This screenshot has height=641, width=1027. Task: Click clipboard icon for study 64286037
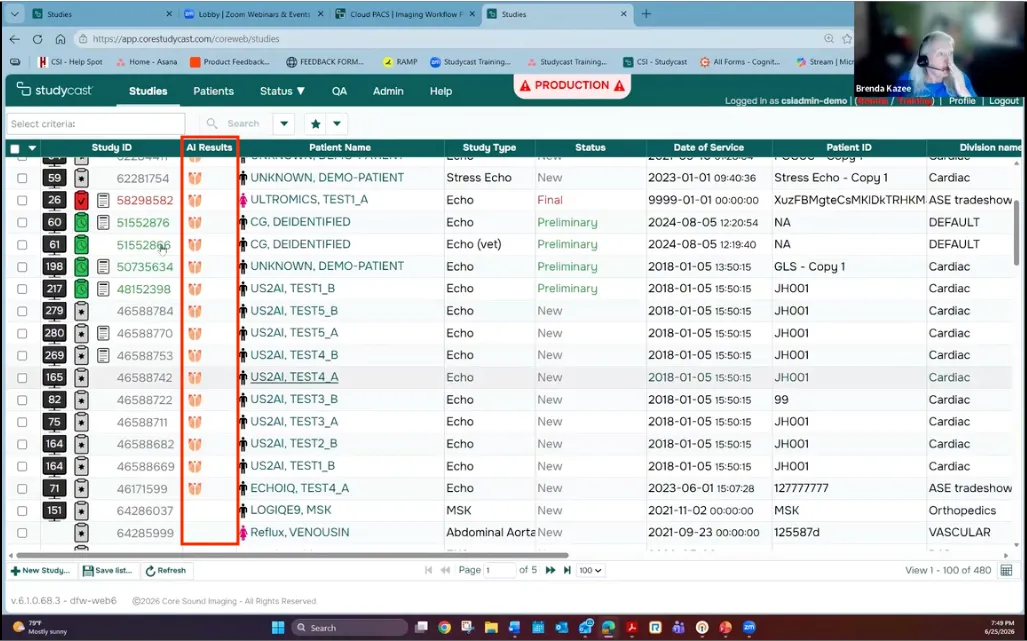coord(81,511)
